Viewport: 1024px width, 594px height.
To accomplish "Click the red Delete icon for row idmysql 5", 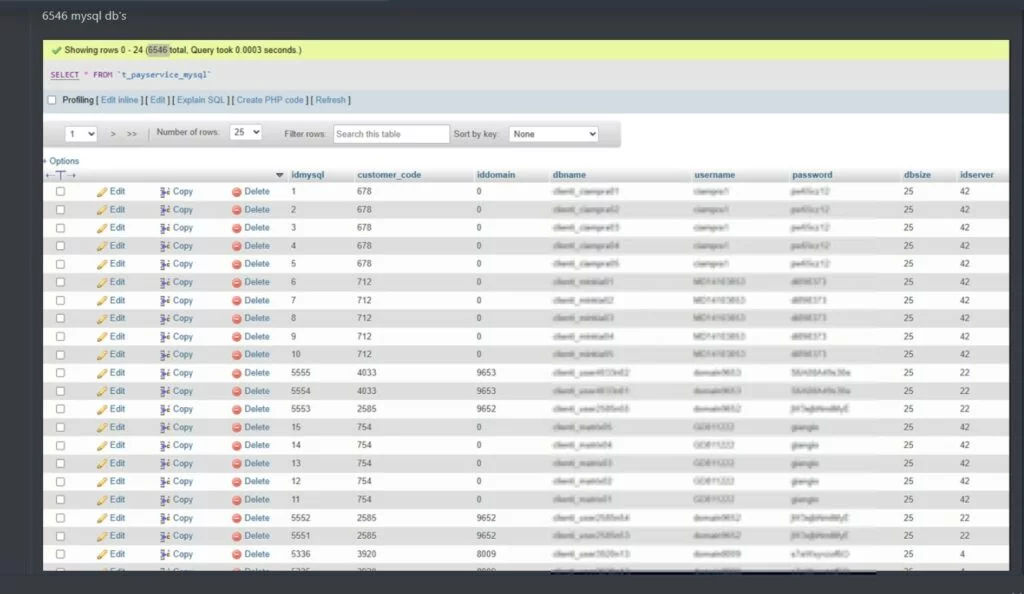I will pyautogui.click(x=237, y=264).
